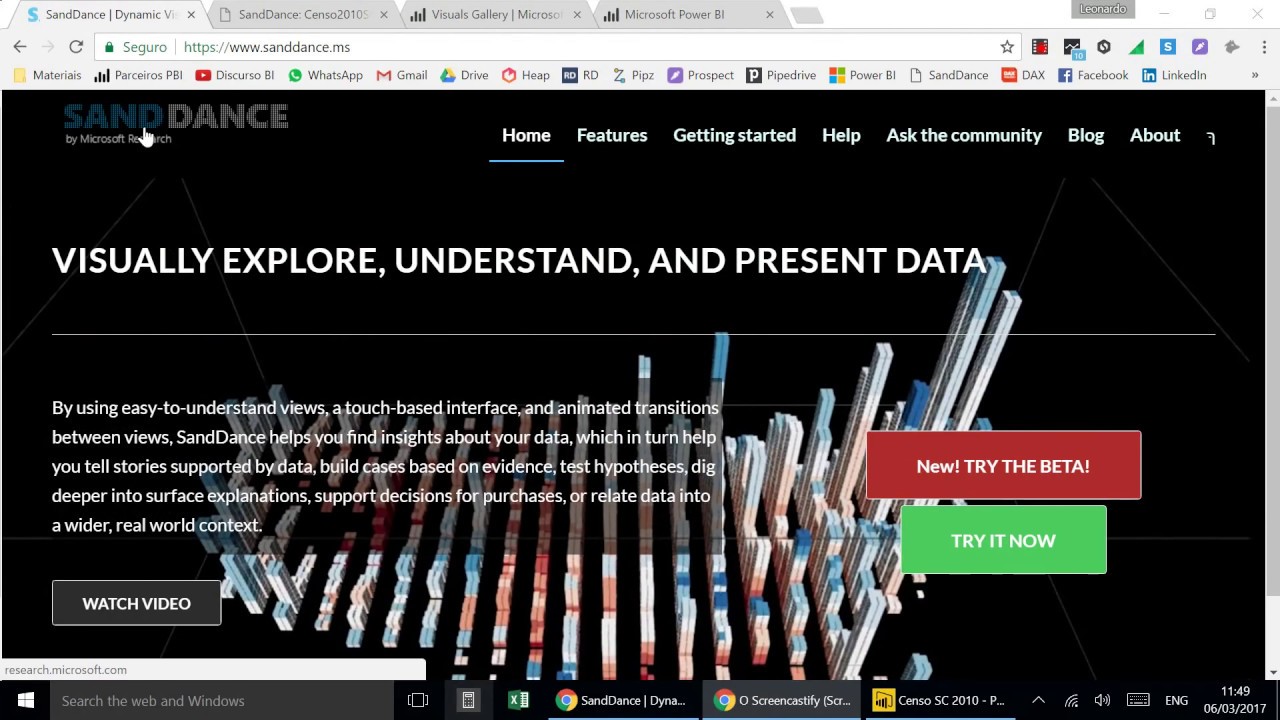Open the DAX bookmark
This screenshot has height=720, width=1280.
(x=1024, y=75)
